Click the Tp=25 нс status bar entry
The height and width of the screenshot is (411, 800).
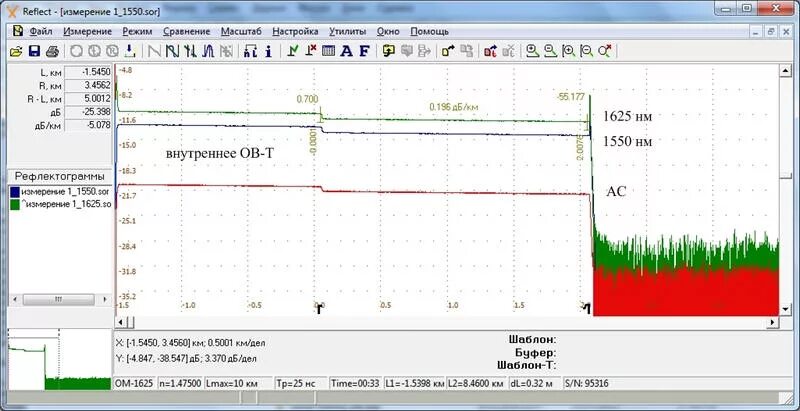(301, 383)
